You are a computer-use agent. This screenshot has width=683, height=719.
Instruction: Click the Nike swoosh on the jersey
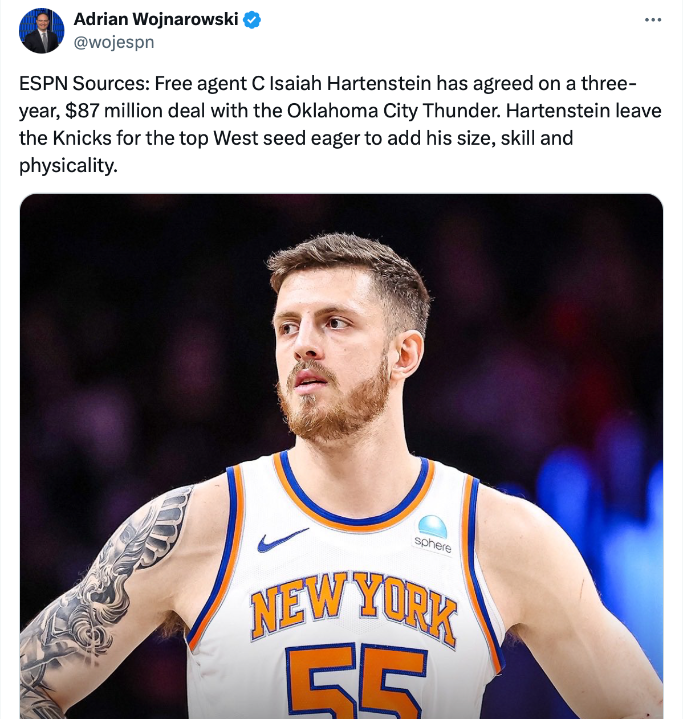[282, 540]
